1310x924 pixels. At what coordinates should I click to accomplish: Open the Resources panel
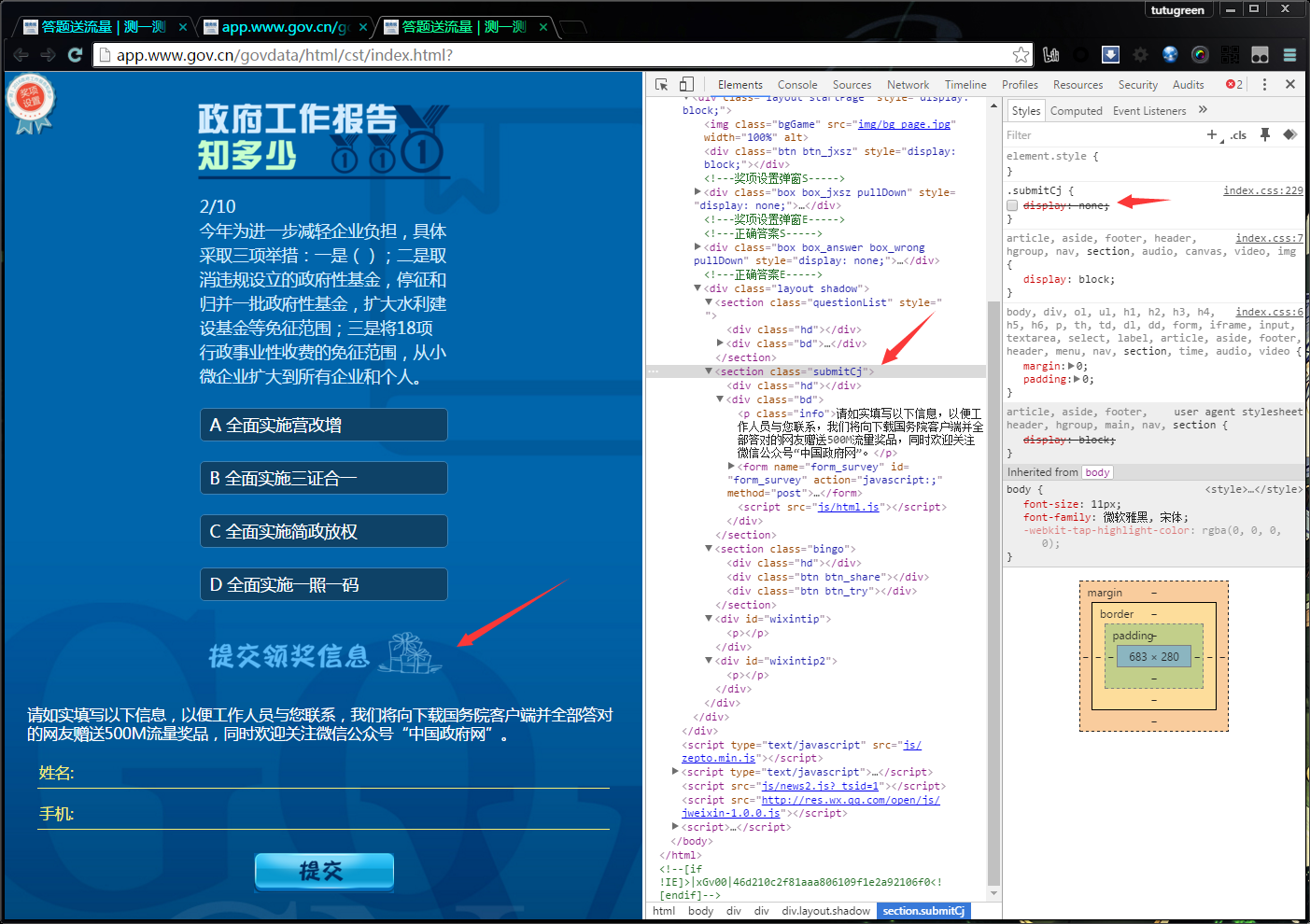coord(1078,85)
